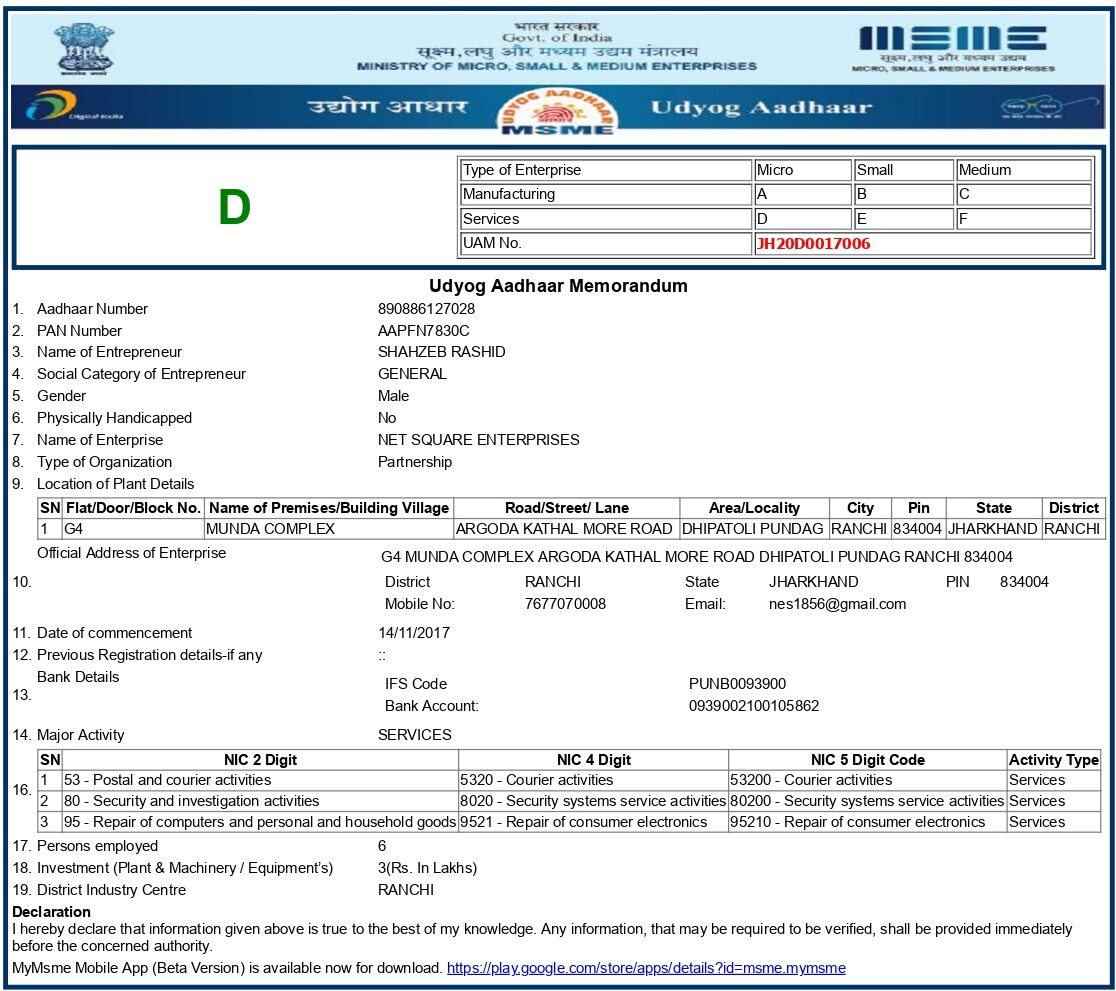Open the MyMsme play.google.com download link
Screen dimensions: 1116x991
click(646, 968)
